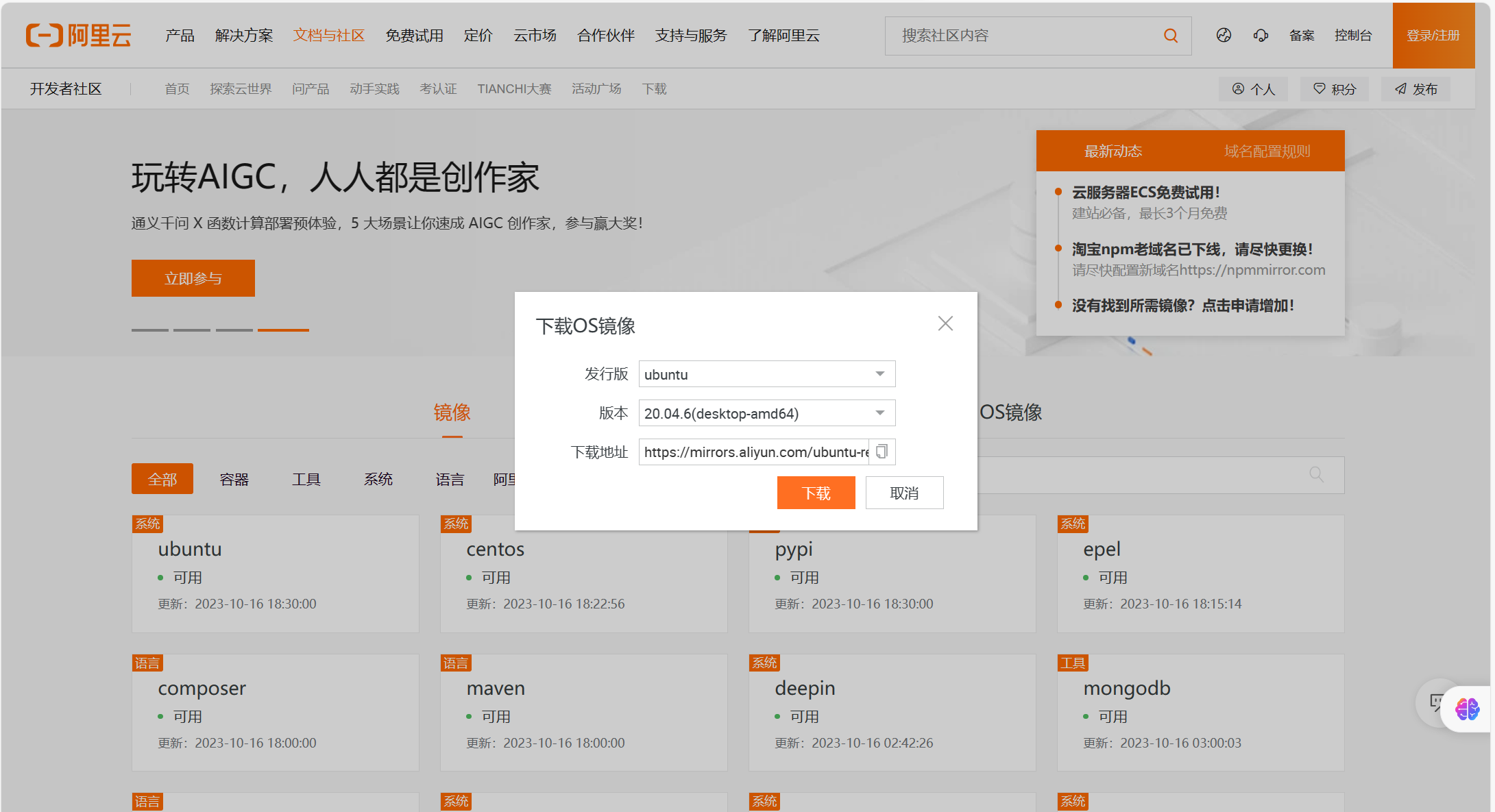
Task: Select the first carousel indicator bar
Action: (x=150, y=330)
